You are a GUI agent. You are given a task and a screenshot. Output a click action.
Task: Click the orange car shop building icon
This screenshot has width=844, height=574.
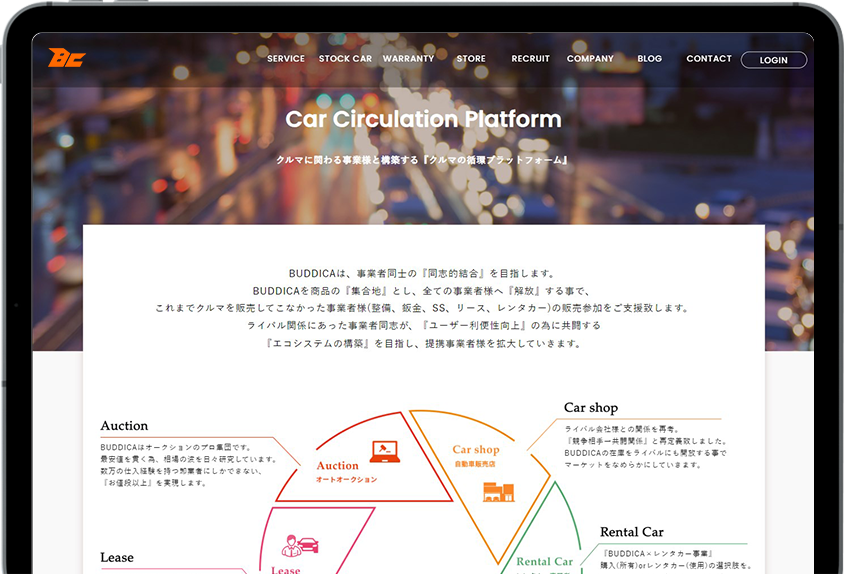[497, 491]
